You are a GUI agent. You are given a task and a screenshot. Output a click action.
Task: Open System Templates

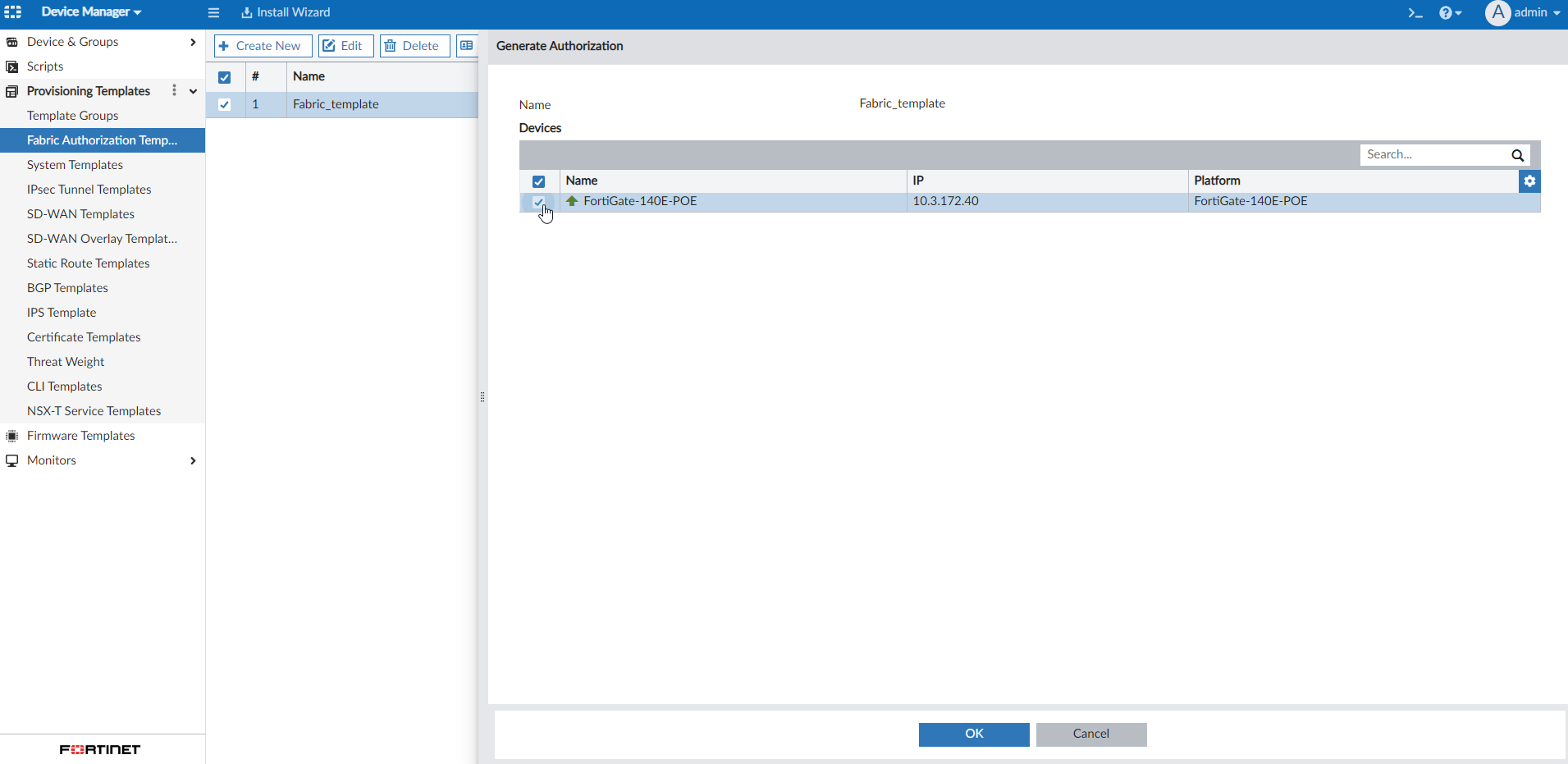click(75, 165)
